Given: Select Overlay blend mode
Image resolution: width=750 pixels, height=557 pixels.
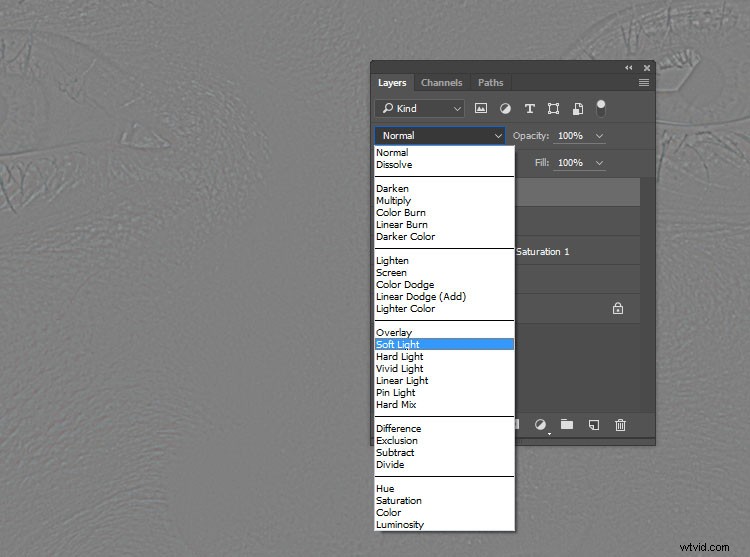Looking at the screenshot, I should (444, 332).
